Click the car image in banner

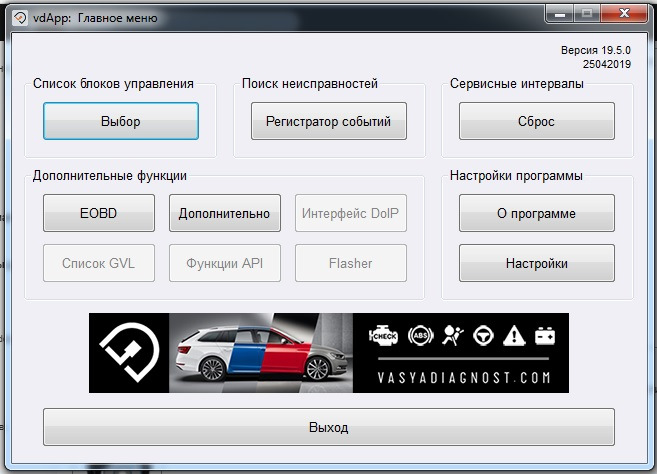pyautogui.click(x=261, y=353)
